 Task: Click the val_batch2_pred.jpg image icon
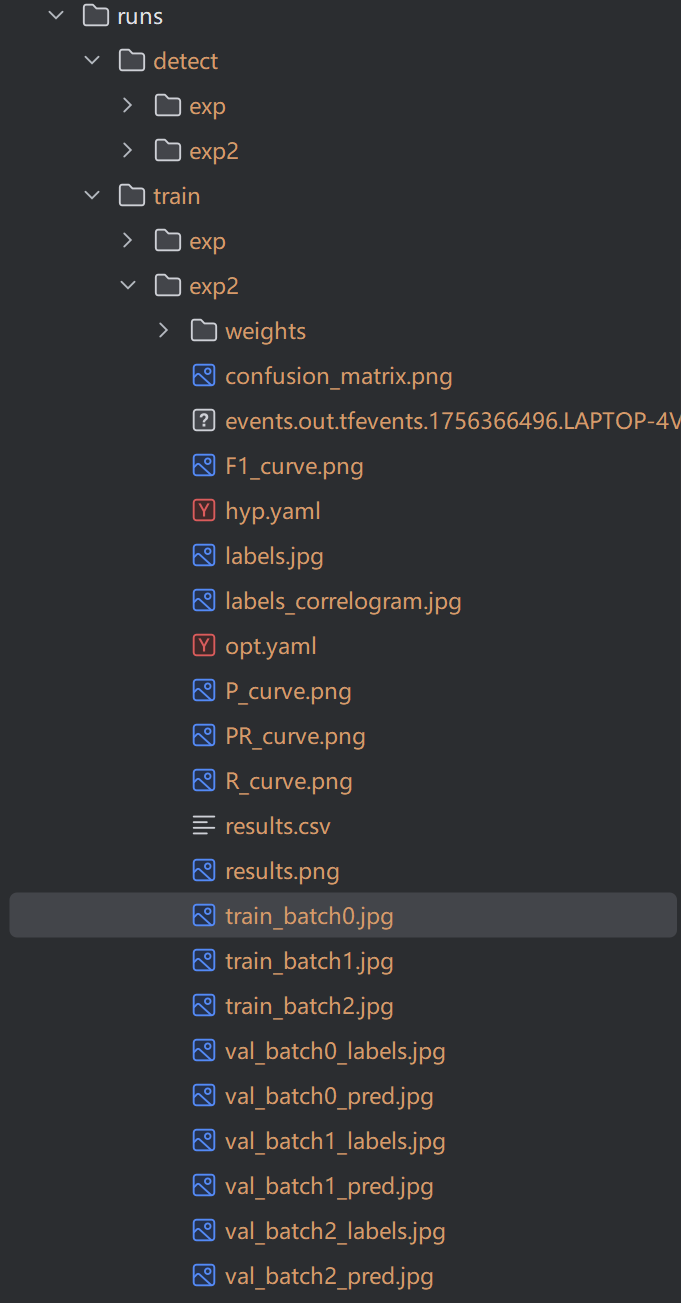(x=204, y=1276)
